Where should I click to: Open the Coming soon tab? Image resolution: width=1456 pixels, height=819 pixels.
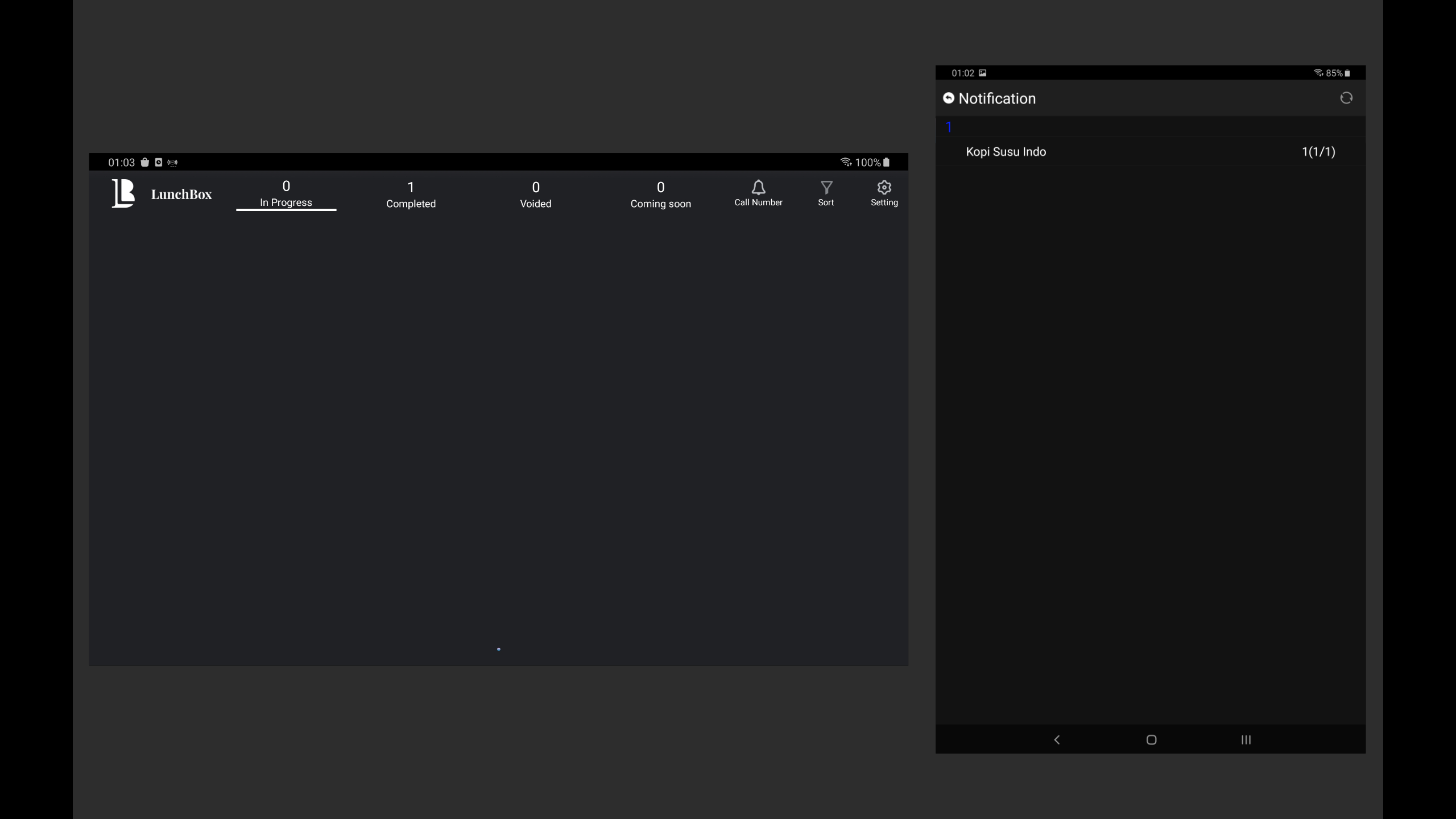point(660,195)
